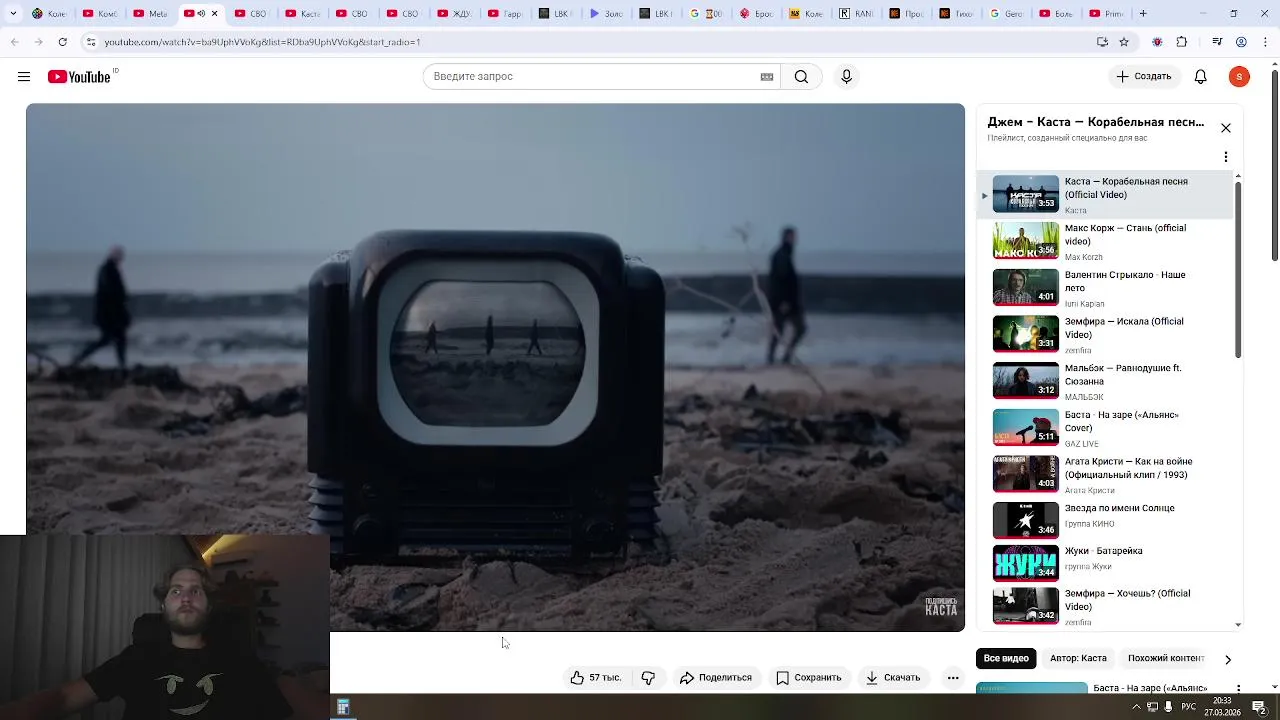
Task: Select the 'Похожий контент' filter chip
Action: pyautogui.click(x=1166, y=659)
